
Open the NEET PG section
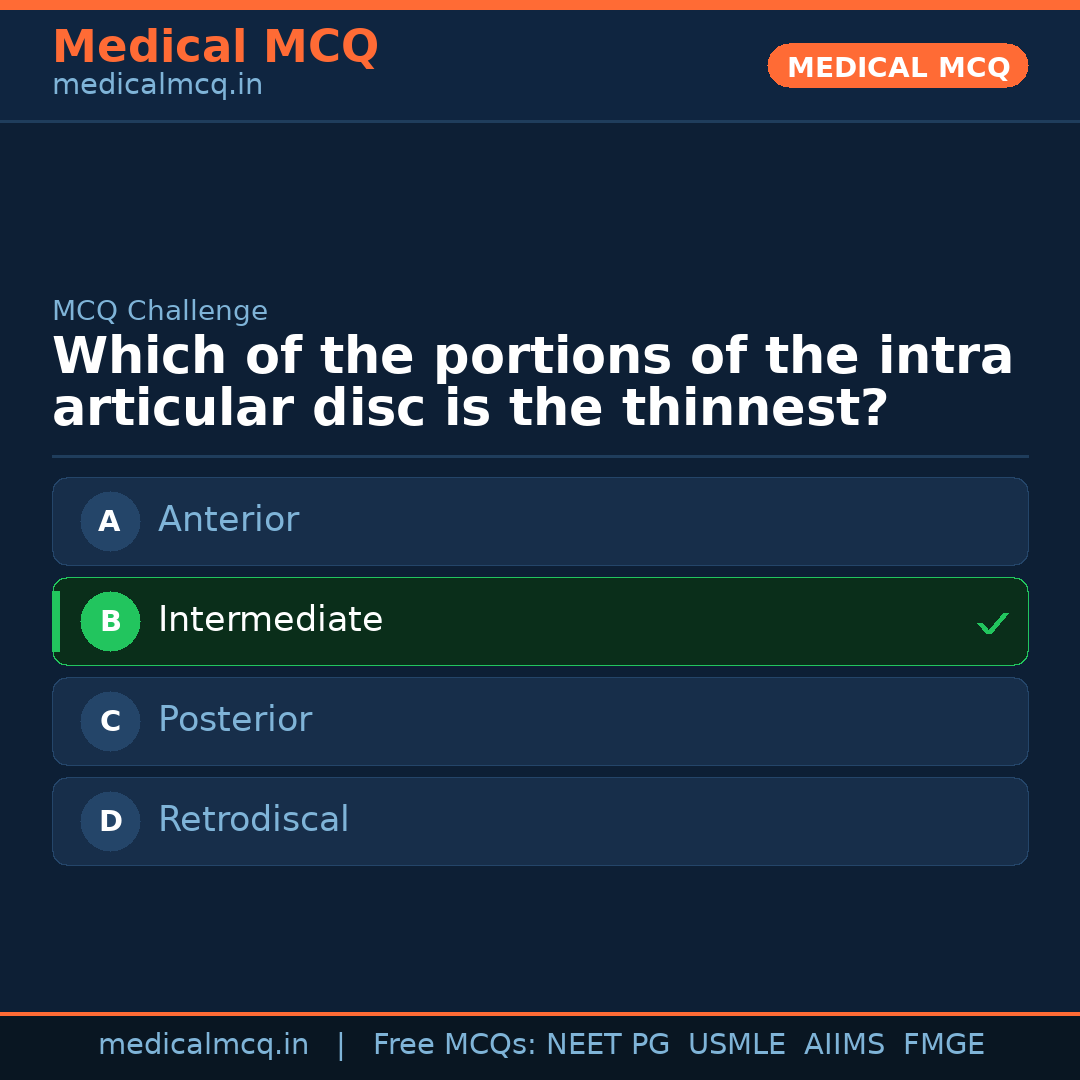[x=607, y=1043]
